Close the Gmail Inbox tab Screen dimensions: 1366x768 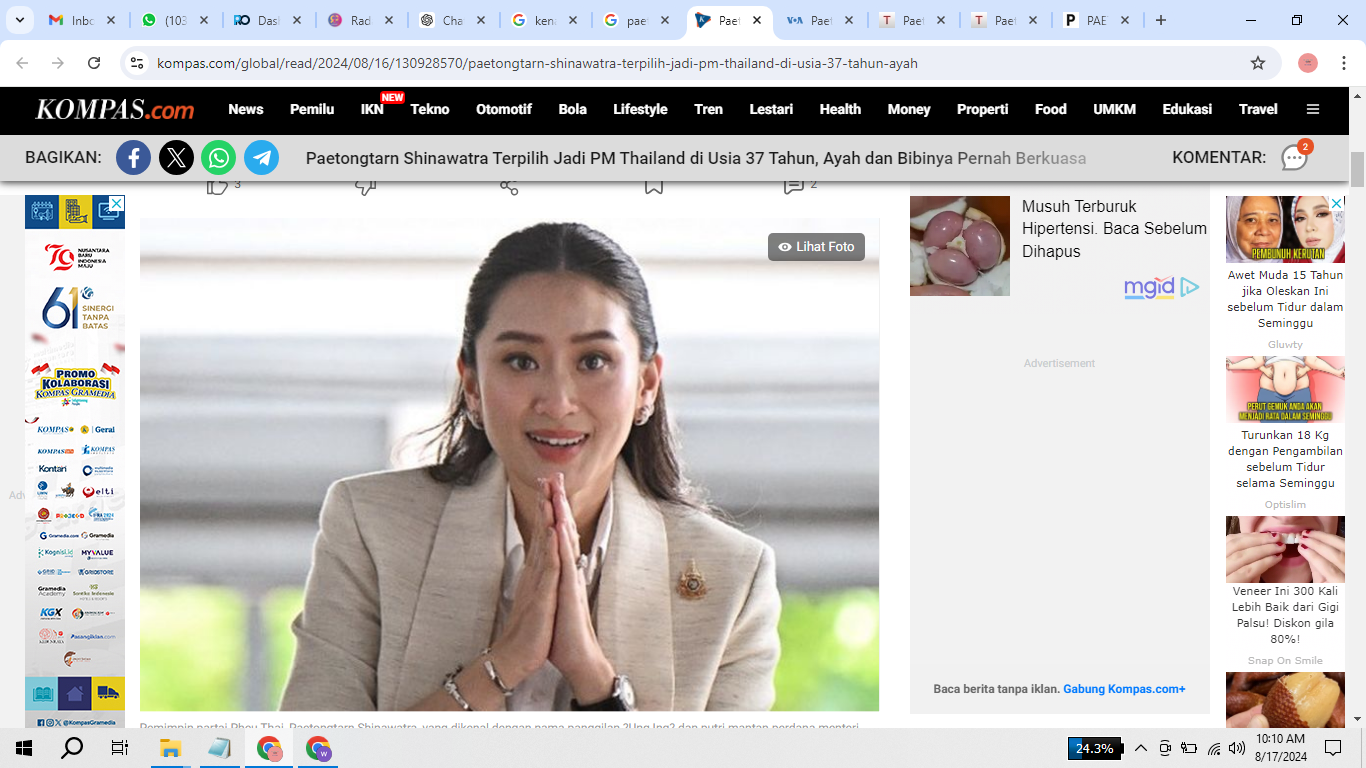tap(110, 20)
